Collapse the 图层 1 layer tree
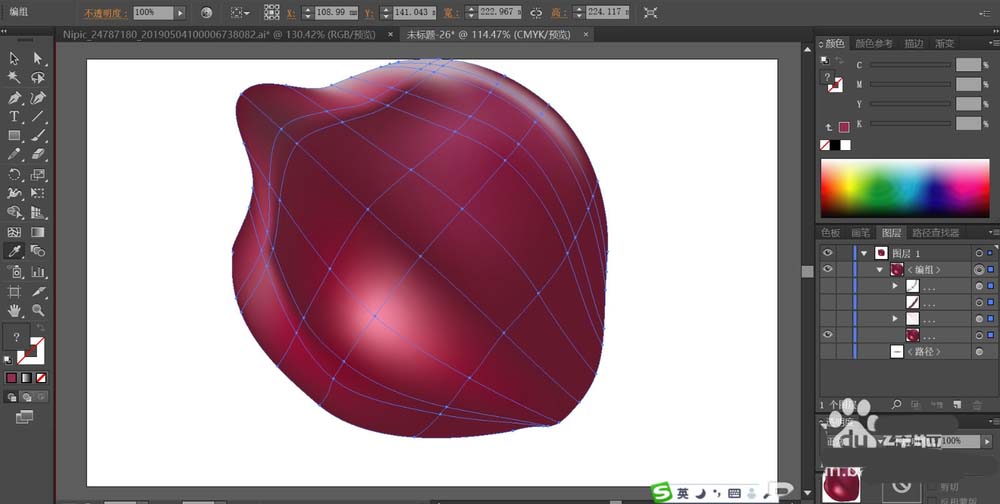This screenshot has height=504, width=1000. tap(864, 253)
